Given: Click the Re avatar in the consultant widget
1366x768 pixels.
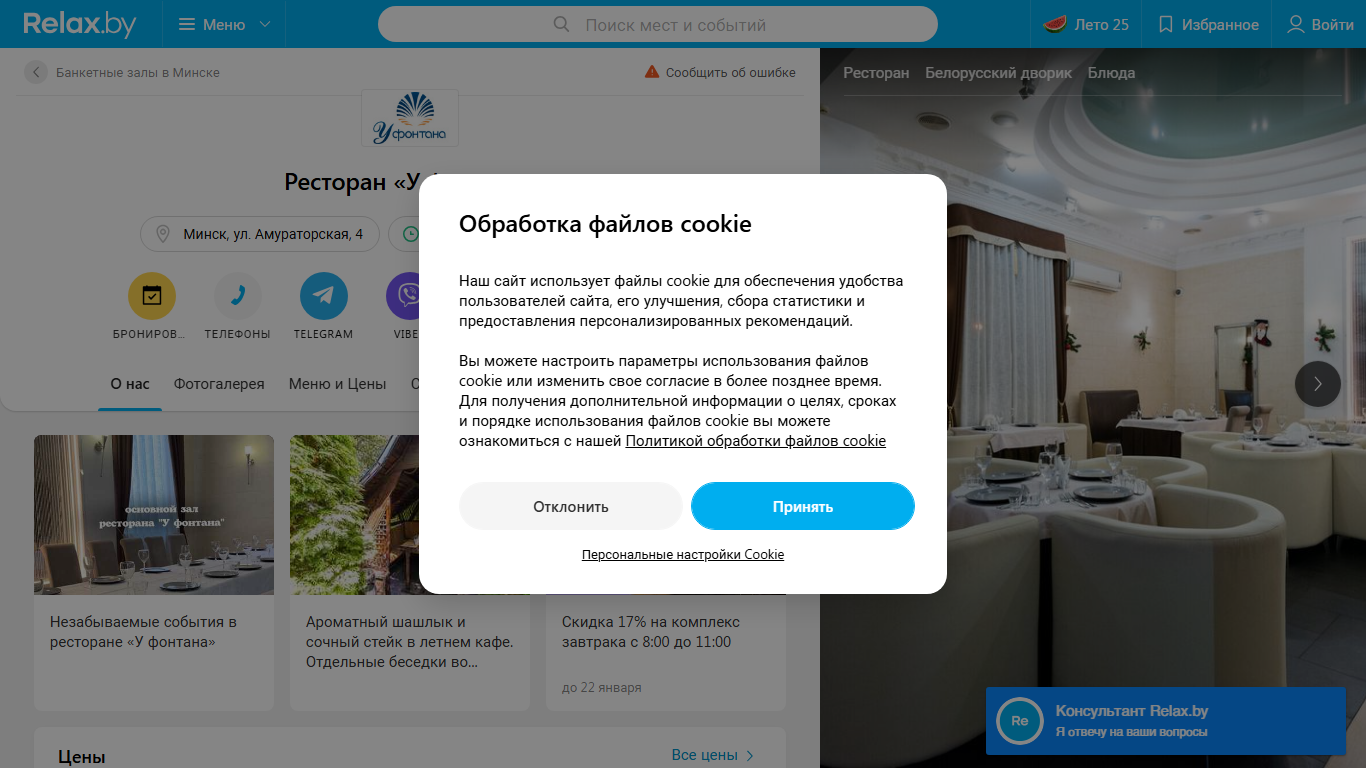Looking at the screenshot, I should [x=1020, y=721].
